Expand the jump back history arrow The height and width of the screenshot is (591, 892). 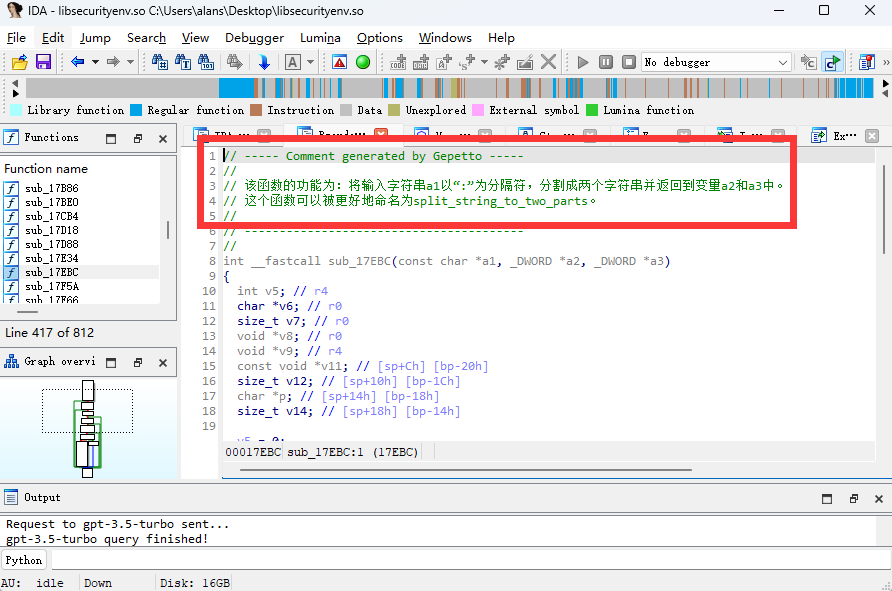(95, 62)
